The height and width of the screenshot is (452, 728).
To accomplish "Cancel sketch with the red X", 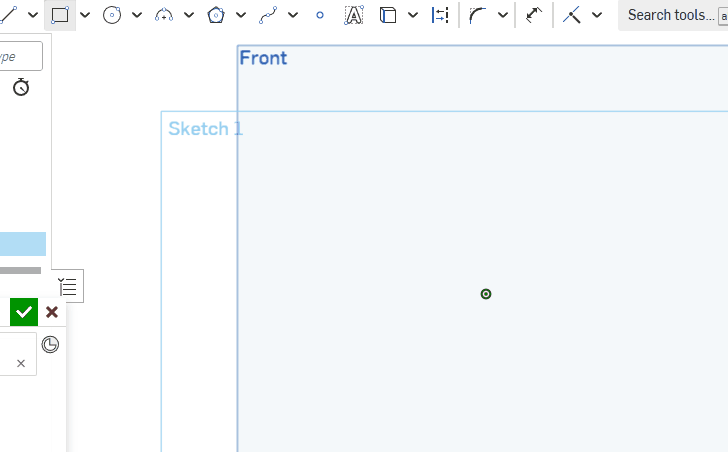I will [52, 312].
